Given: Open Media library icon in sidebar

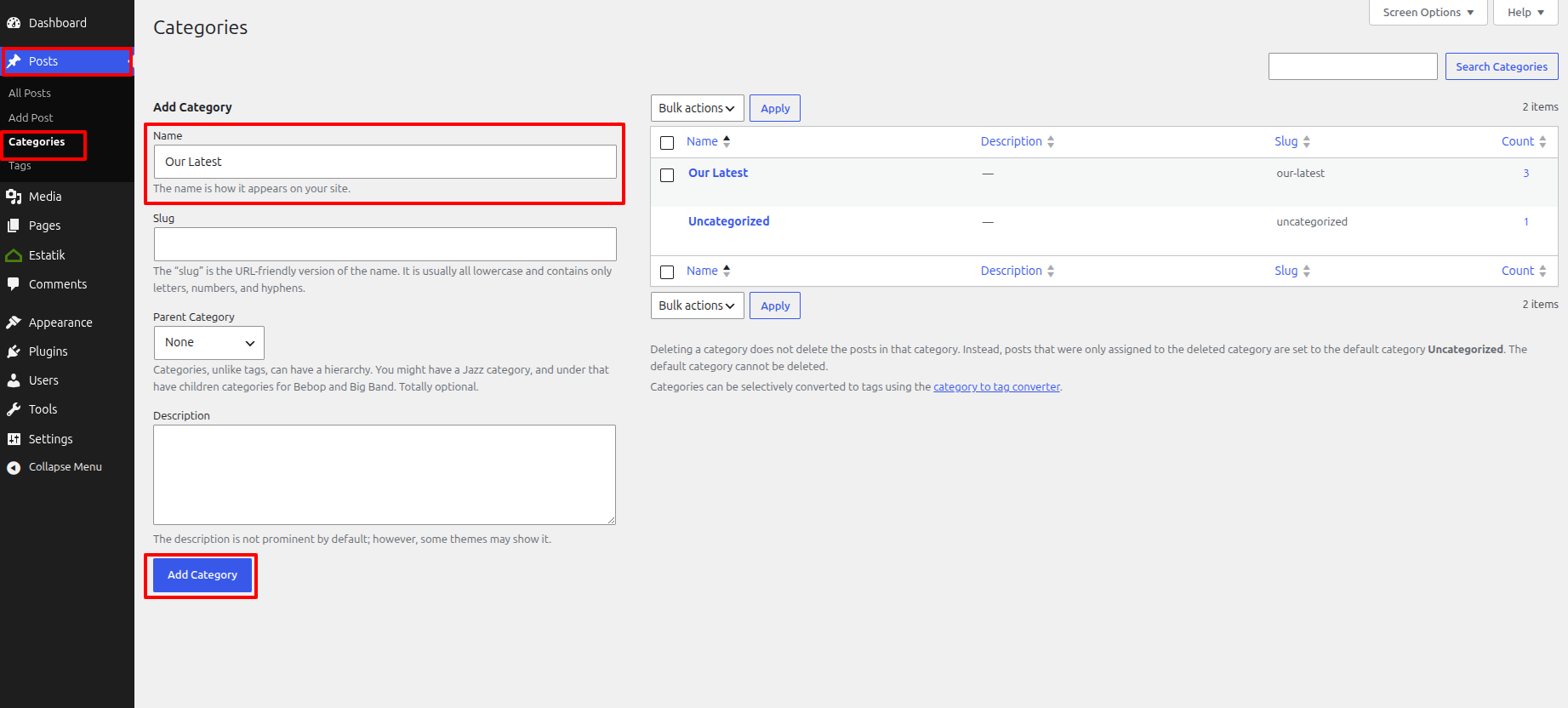Looking at the screenshot, I should [x=14, y=197].
